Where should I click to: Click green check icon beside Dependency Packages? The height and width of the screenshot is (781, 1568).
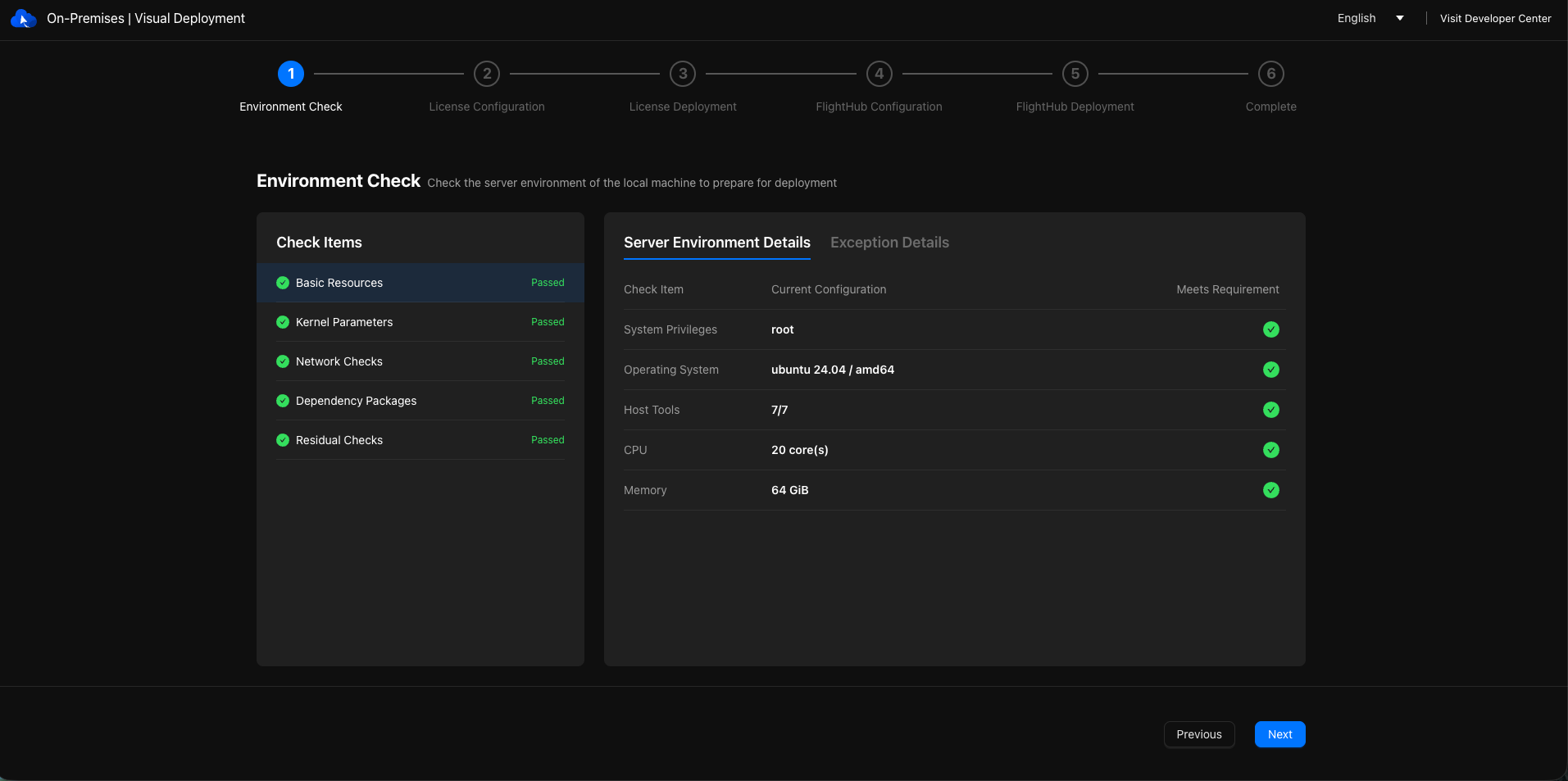(283, 401)
